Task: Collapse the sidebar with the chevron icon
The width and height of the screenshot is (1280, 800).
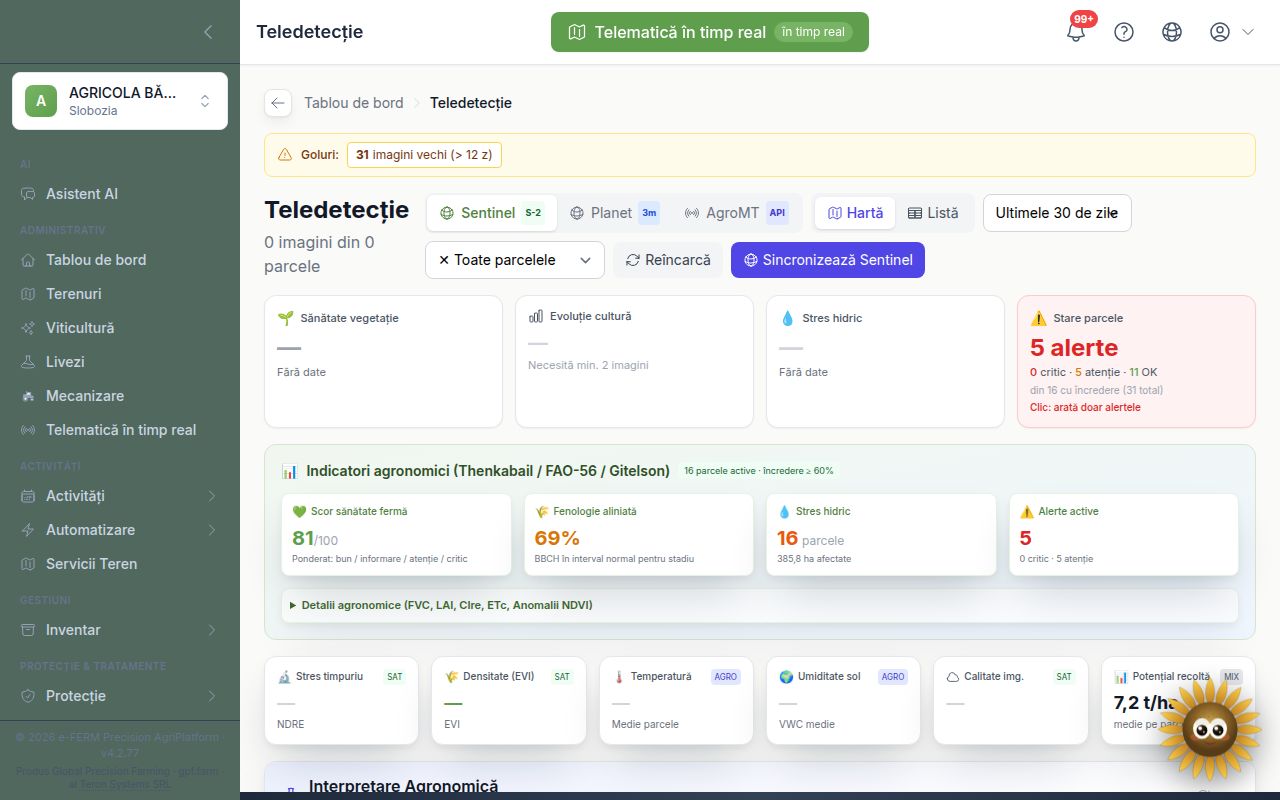Action: 208,32
